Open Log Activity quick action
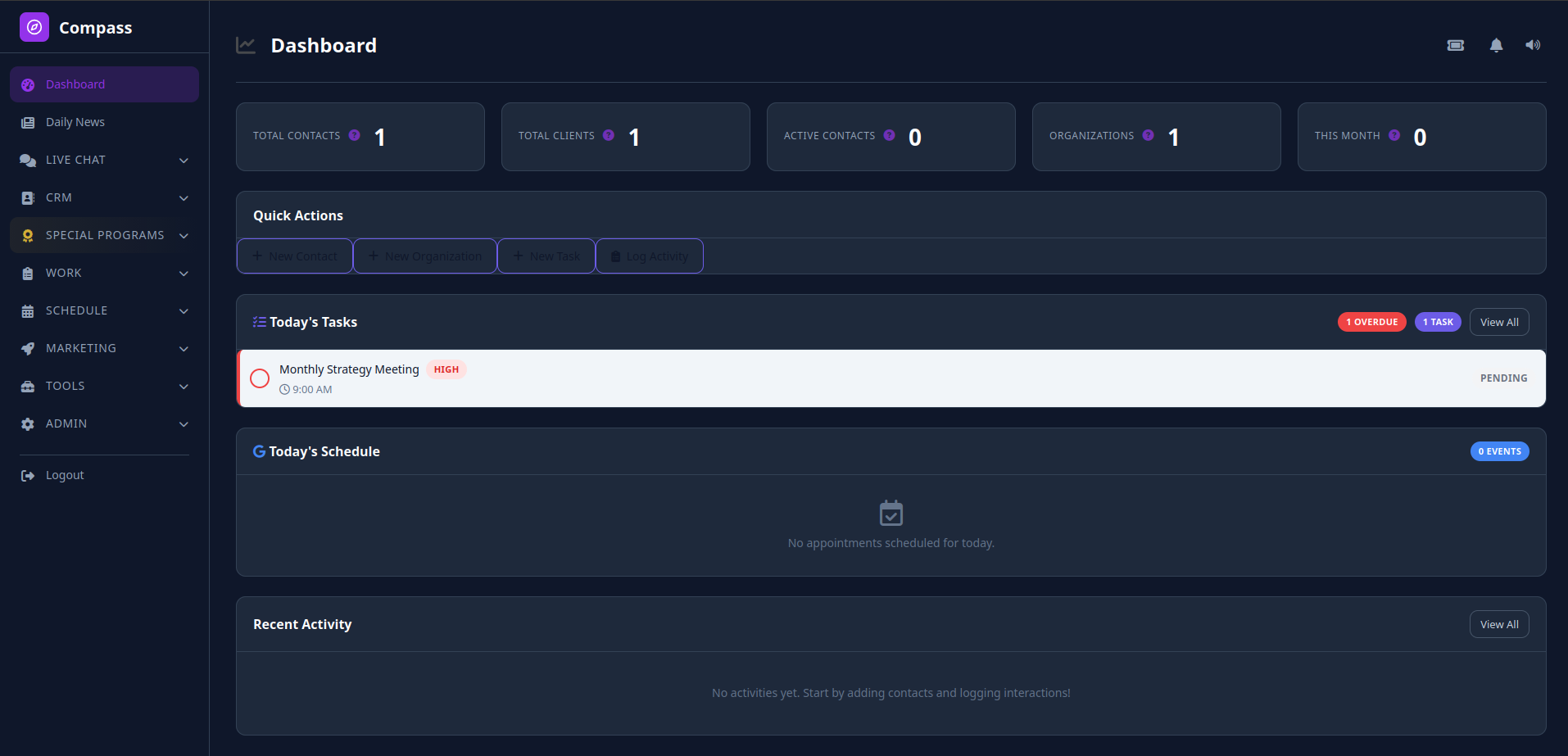This screenshot has width=1568, height=756. (649, 256)
